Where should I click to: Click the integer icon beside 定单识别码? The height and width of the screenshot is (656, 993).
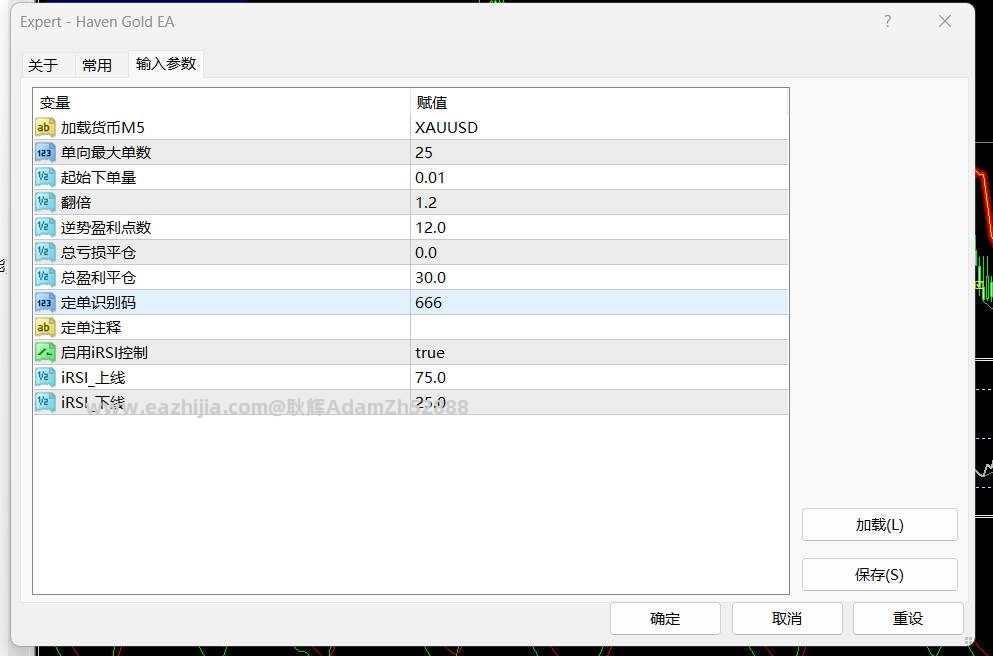[45, 303]
